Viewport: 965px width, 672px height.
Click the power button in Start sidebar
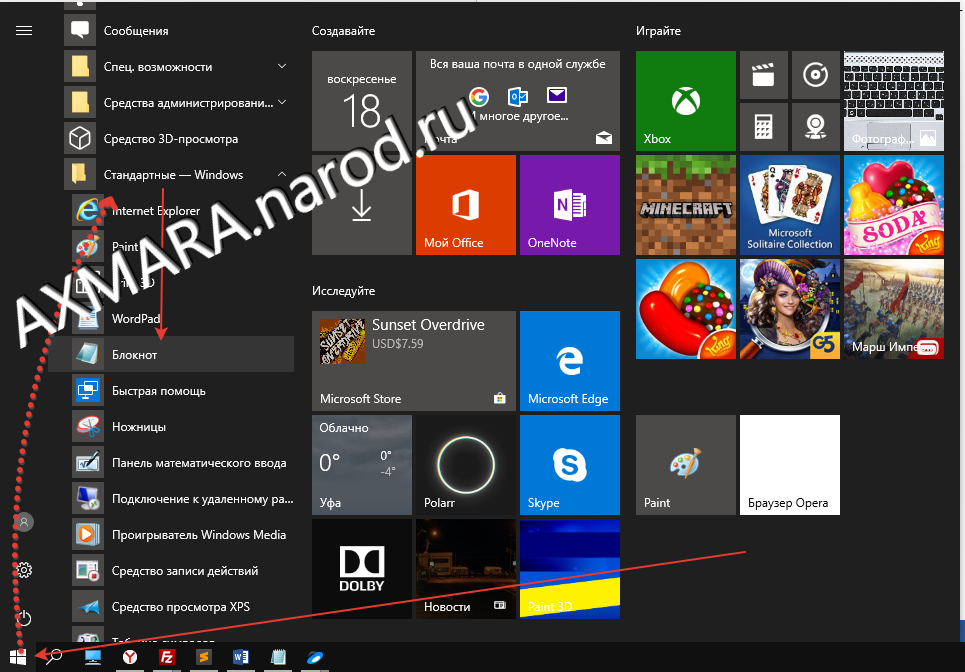24,618
